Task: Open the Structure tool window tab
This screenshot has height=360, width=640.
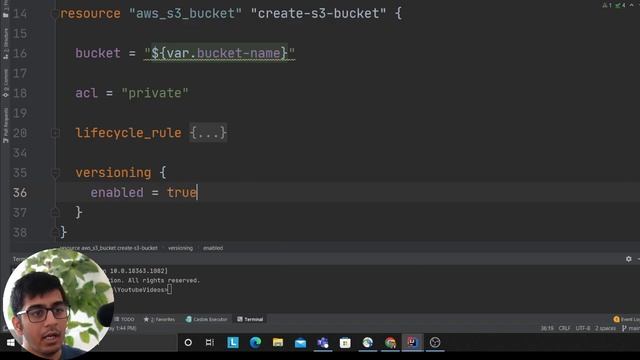Action: 5,43
